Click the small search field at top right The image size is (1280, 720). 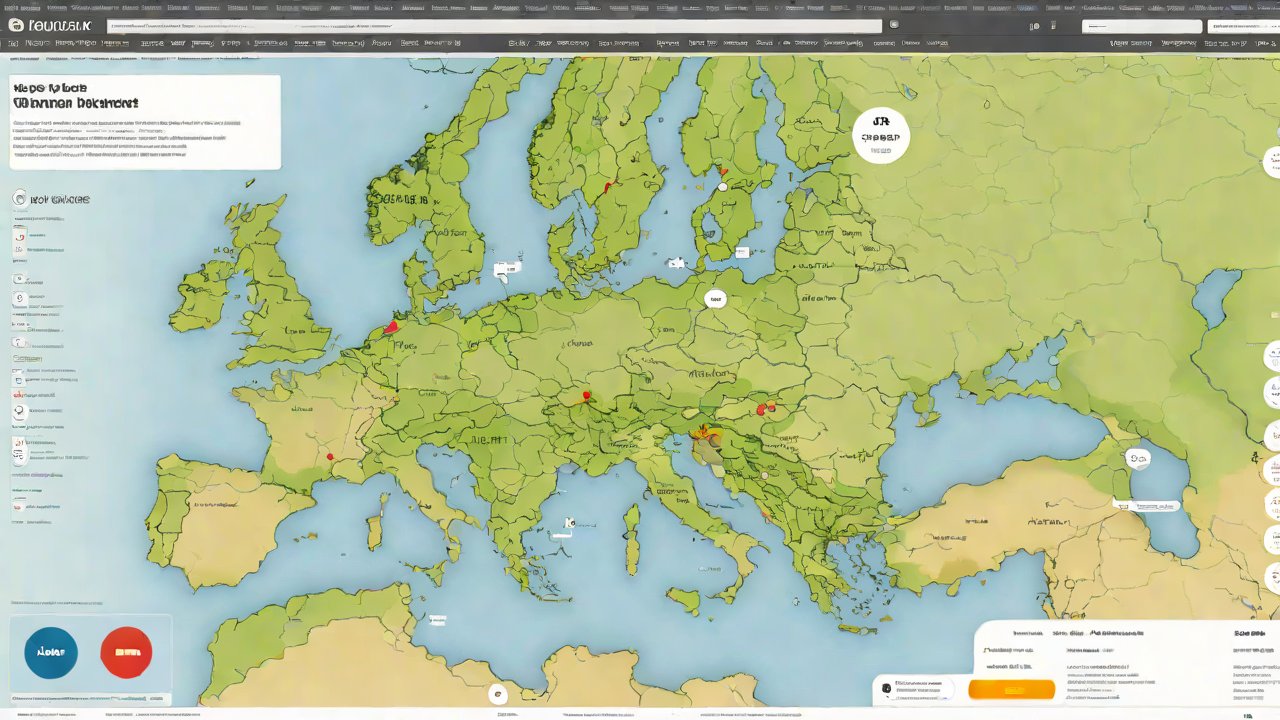(1138, 26)
